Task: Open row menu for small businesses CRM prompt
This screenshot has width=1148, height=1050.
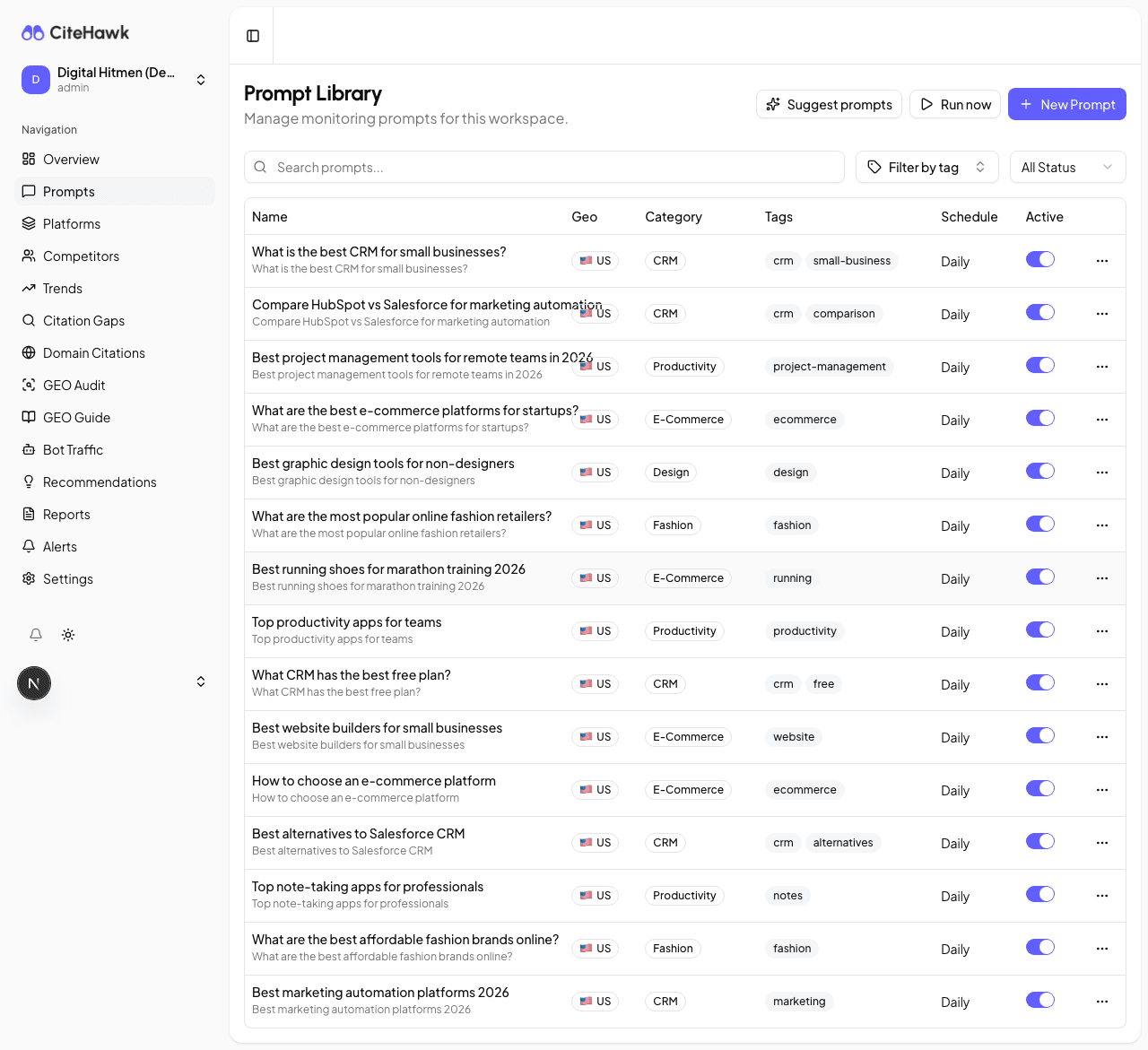Action: pos(1102,261)
